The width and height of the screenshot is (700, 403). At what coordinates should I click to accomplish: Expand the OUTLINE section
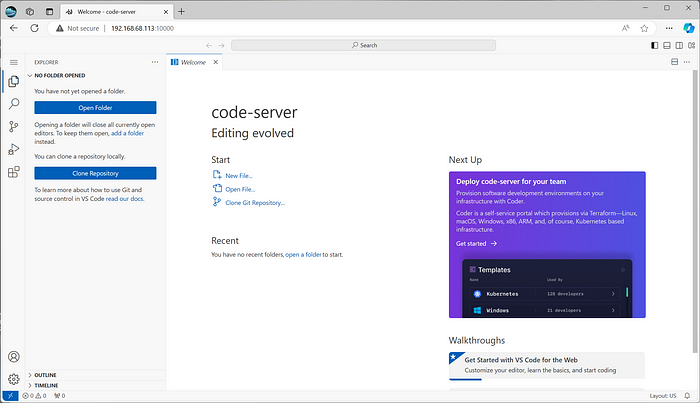point(96,375)
